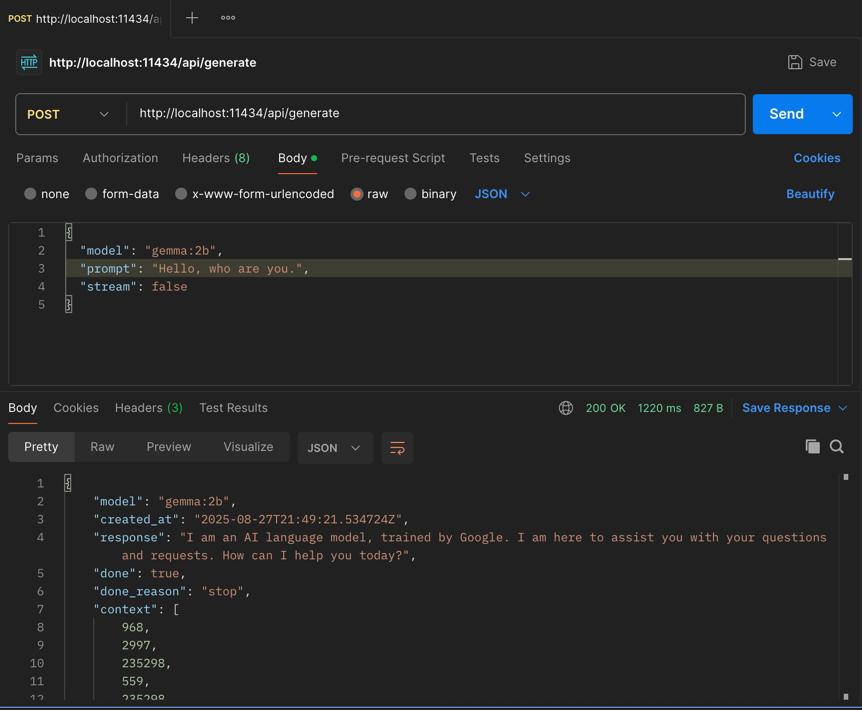Switch to the Params tab
862x710 pixels.
(x=37, y=158)
